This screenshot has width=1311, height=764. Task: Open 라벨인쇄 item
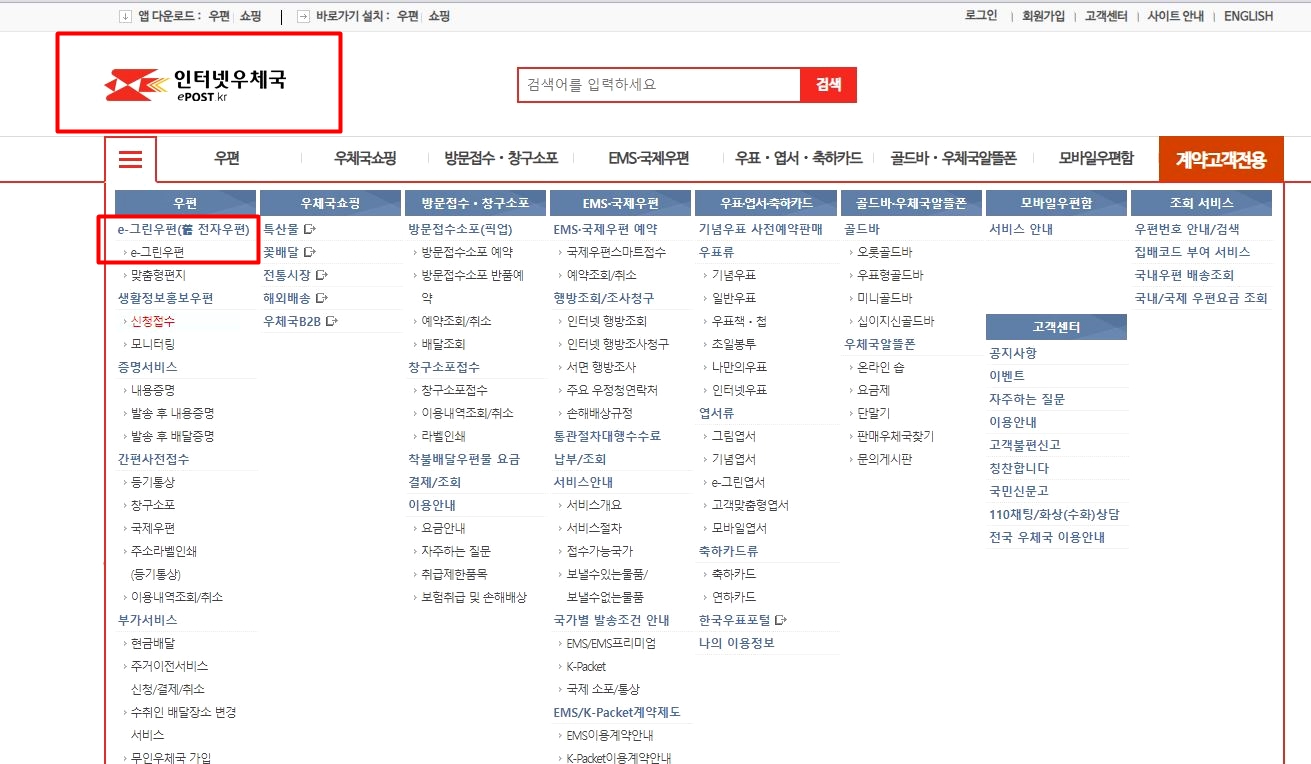pyautogui.click(x=443, y=436)
